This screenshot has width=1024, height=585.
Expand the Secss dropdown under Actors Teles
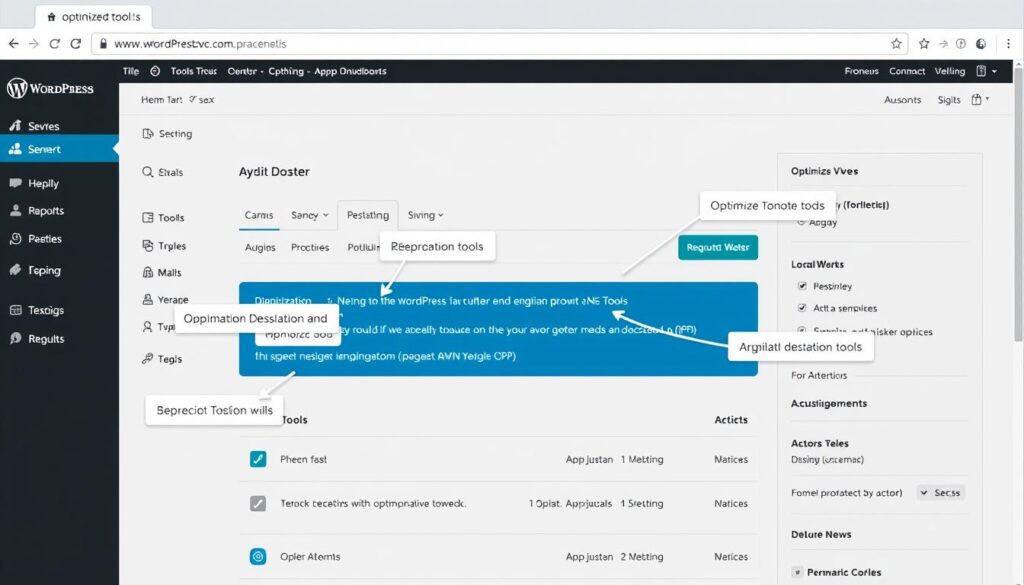(940, 492)
